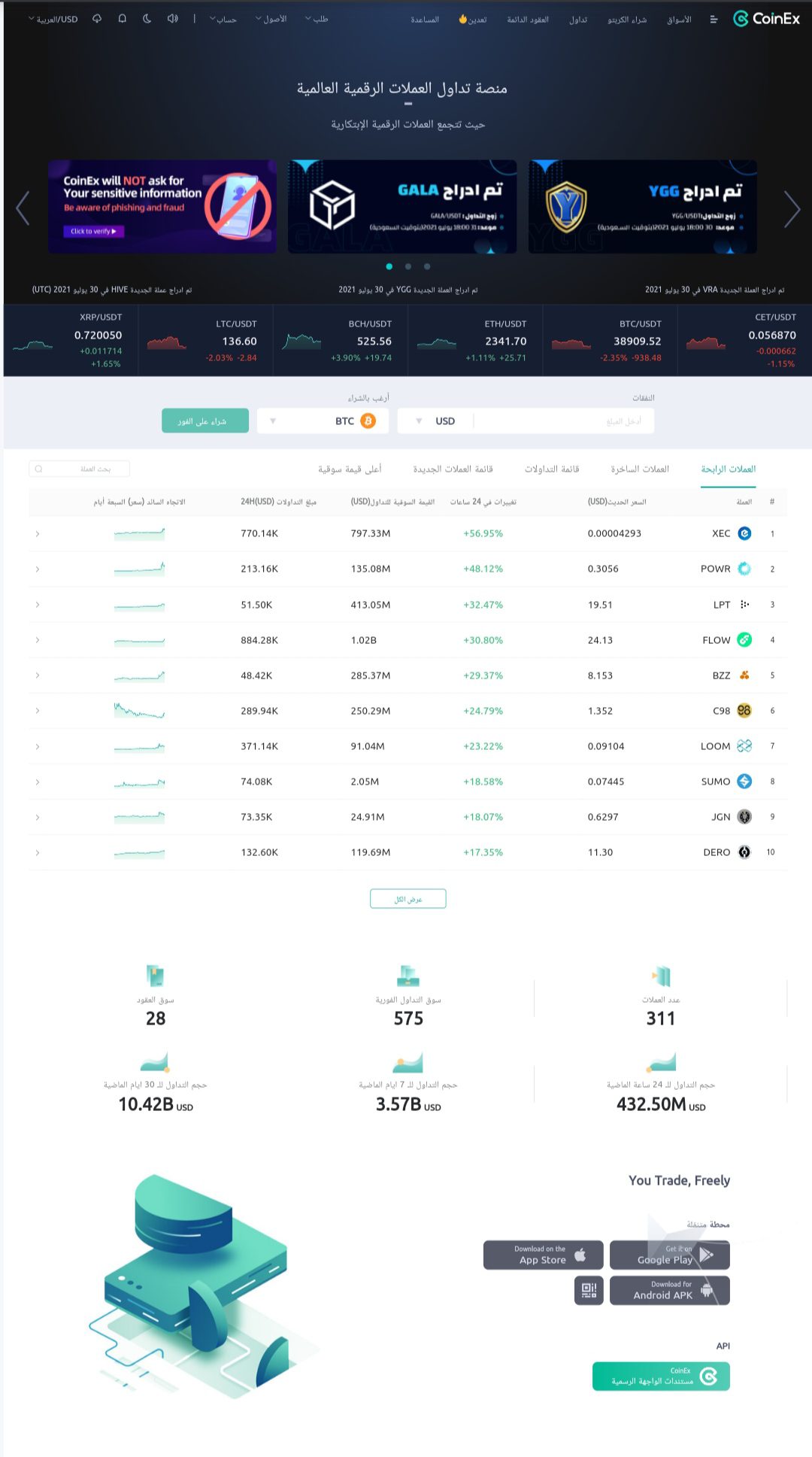Click the spot market icon above 575
This screenshot has height=1457, width=812.
click(x=408, y=976)
